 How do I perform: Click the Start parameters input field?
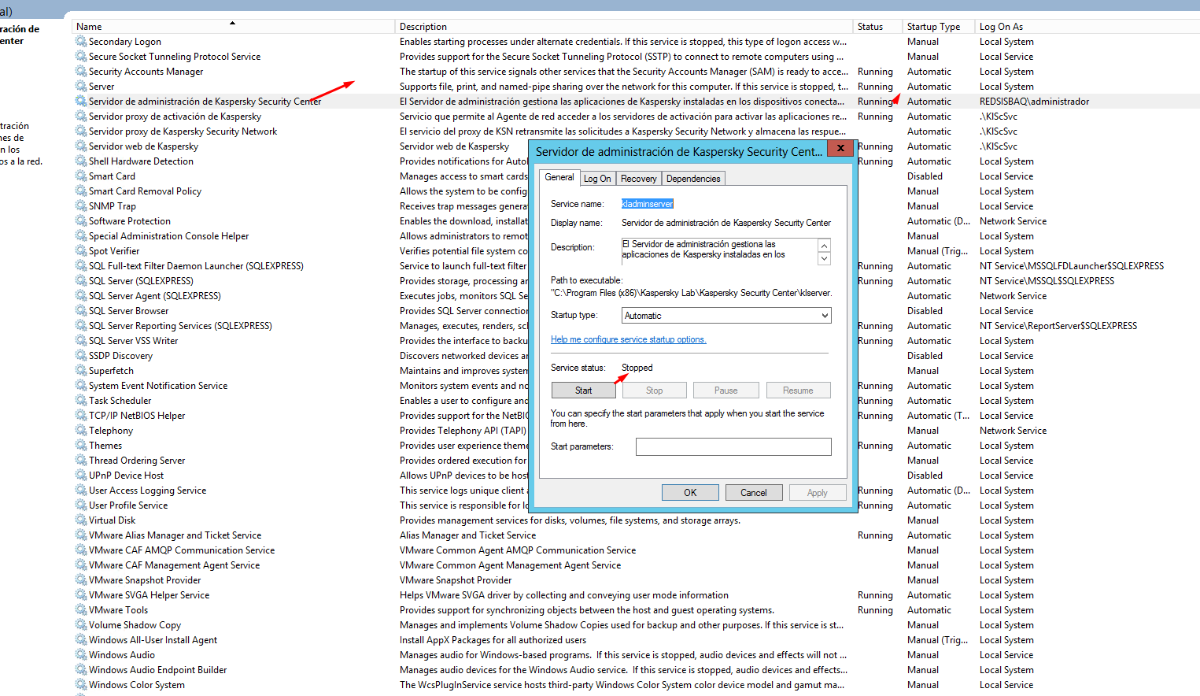tap(733, 447)
